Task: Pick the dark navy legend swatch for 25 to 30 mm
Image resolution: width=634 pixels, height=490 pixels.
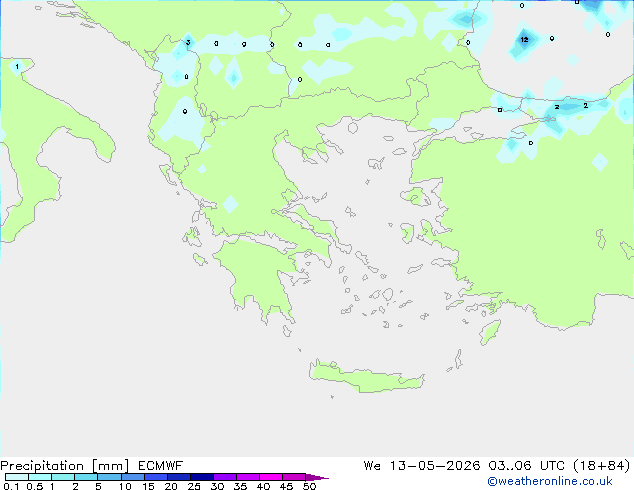Action: [x=202, y=477]
